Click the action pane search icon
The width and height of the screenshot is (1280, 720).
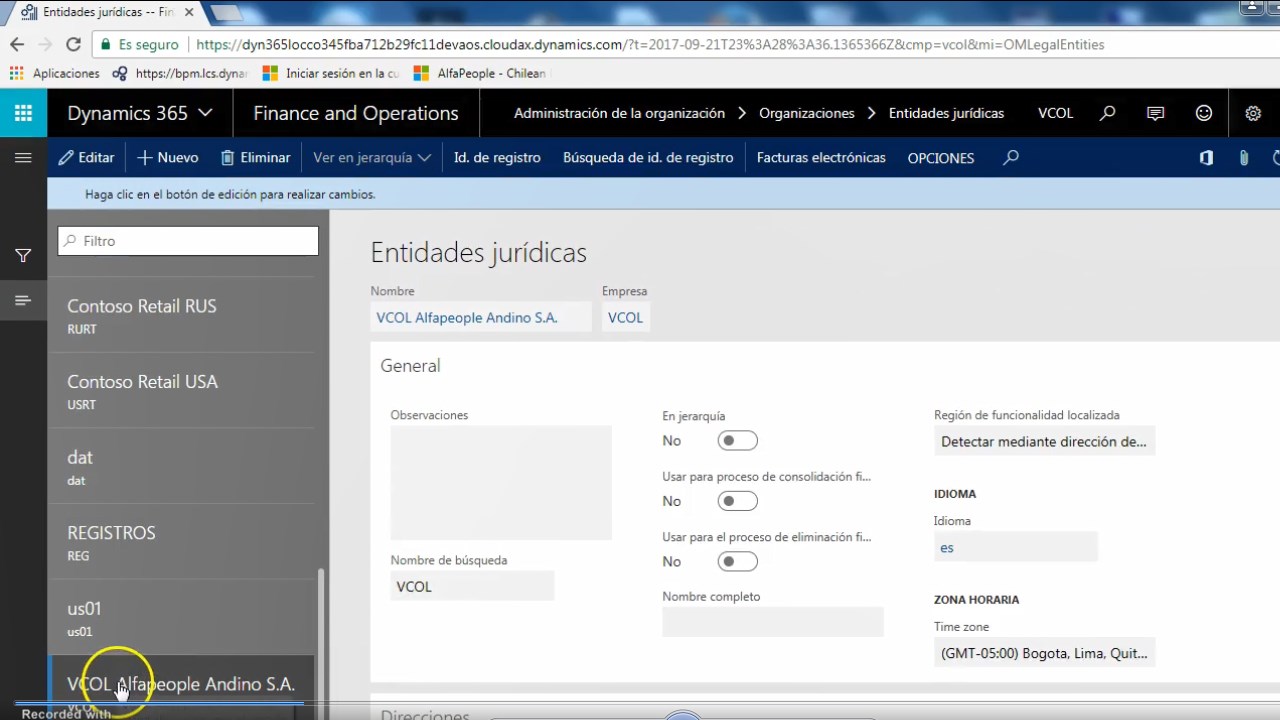(1011, 157)
